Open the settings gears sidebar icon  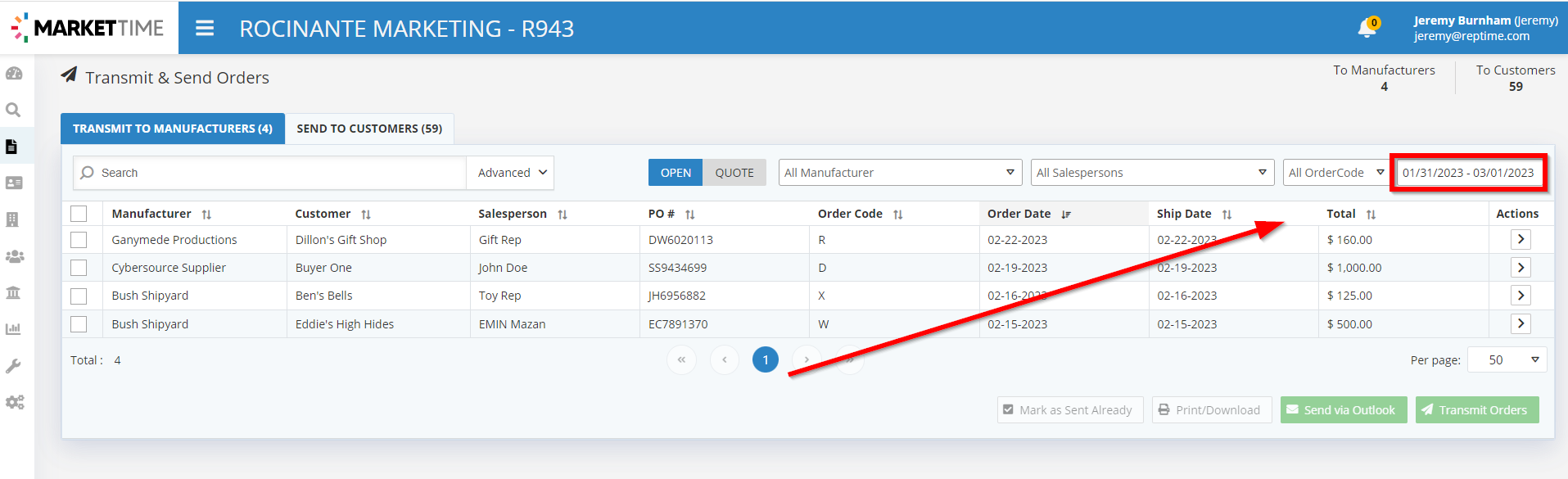pyautogui.click(x=14, y=402)
